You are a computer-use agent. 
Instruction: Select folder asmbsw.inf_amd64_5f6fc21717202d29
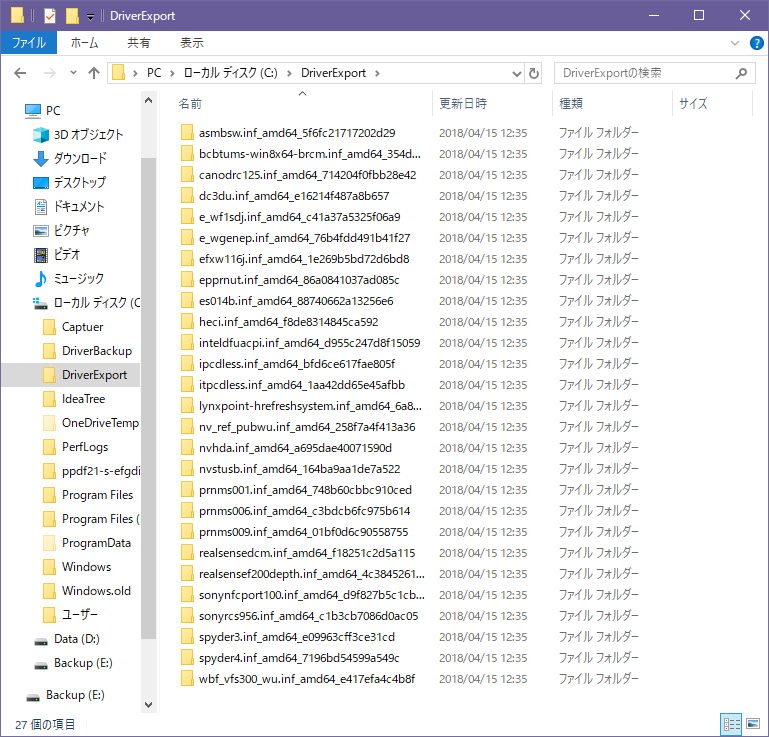click(x=297, y=133)
